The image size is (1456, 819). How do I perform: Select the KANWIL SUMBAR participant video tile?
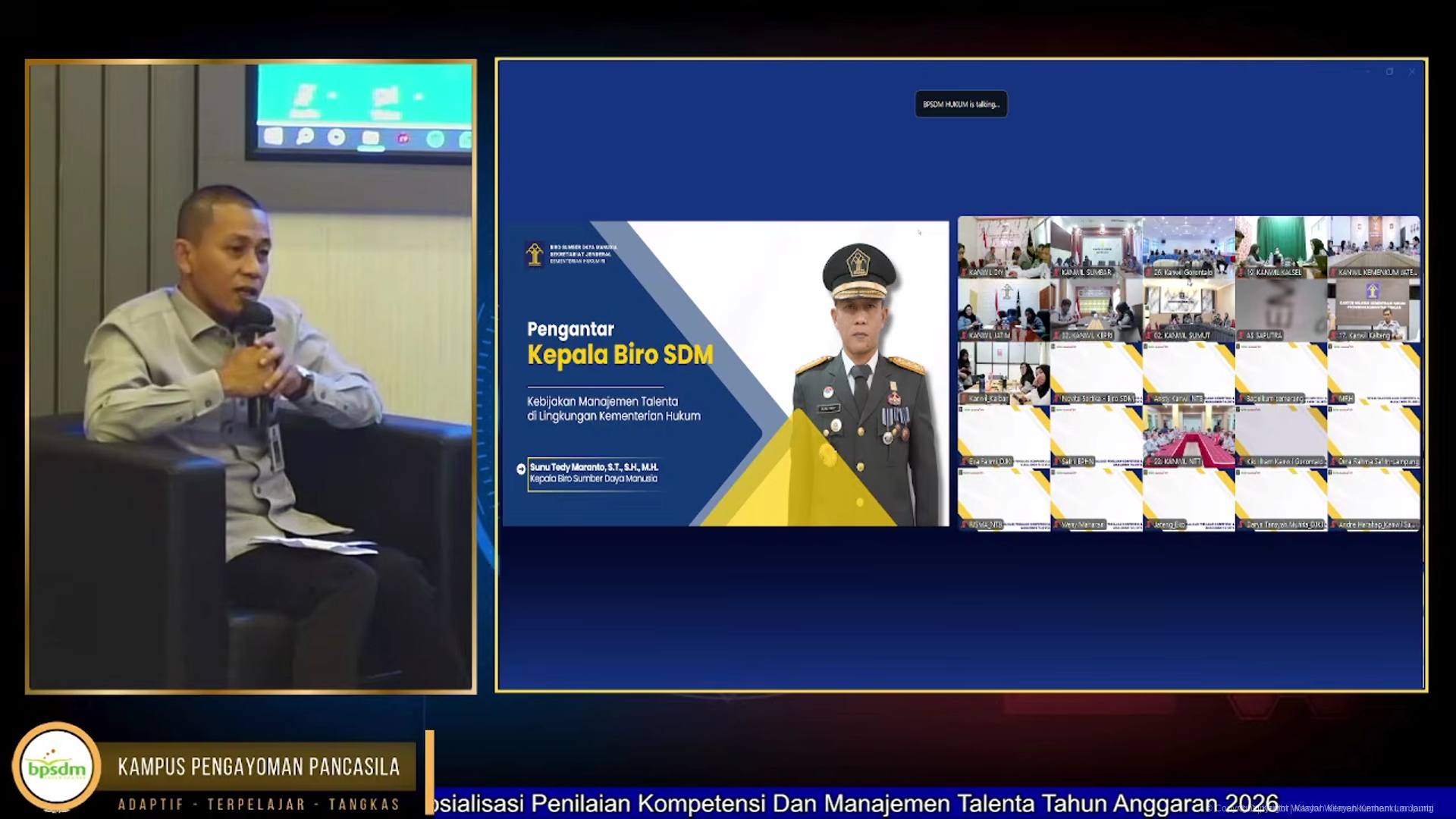(x=1096, y=247)
